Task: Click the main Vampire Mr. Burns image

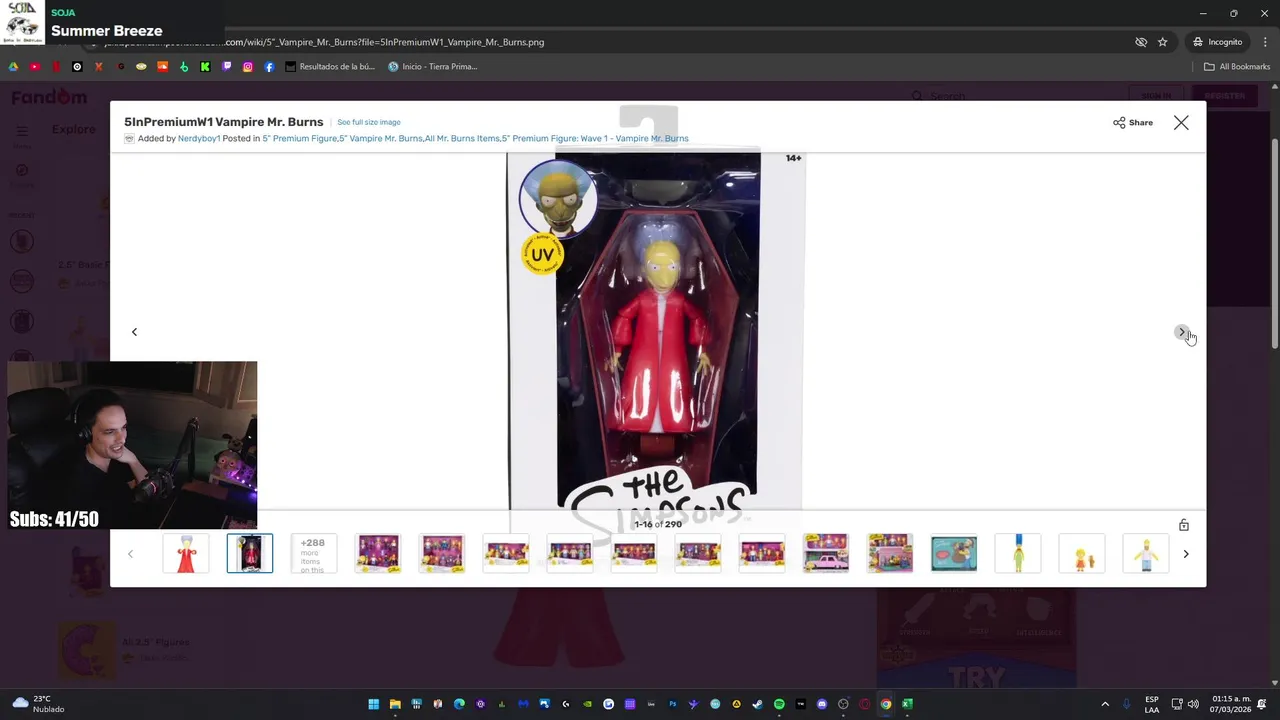Action: point(656,332)
